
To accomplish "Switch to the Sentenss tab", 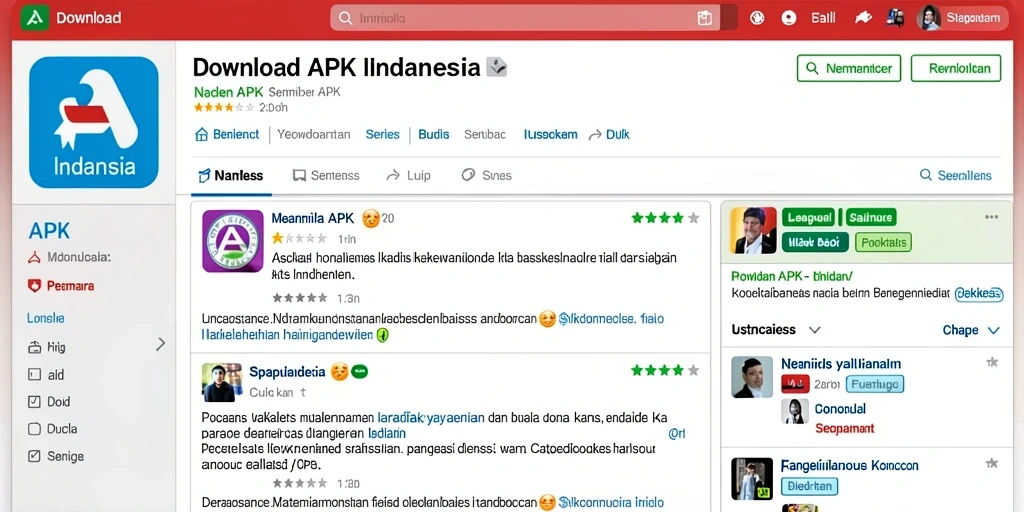I will [x=326, y=175].
